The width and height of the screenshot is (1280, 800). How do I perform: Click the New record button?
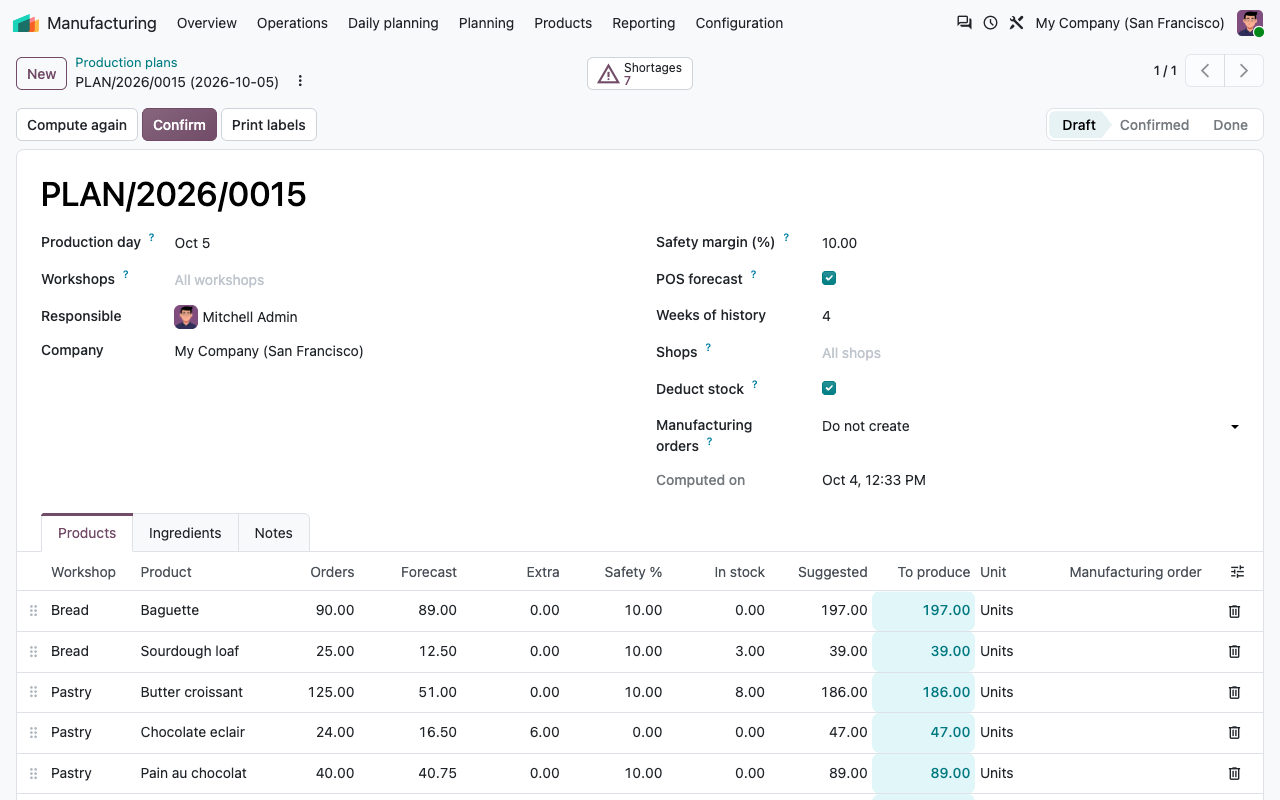tap(42, 73)
